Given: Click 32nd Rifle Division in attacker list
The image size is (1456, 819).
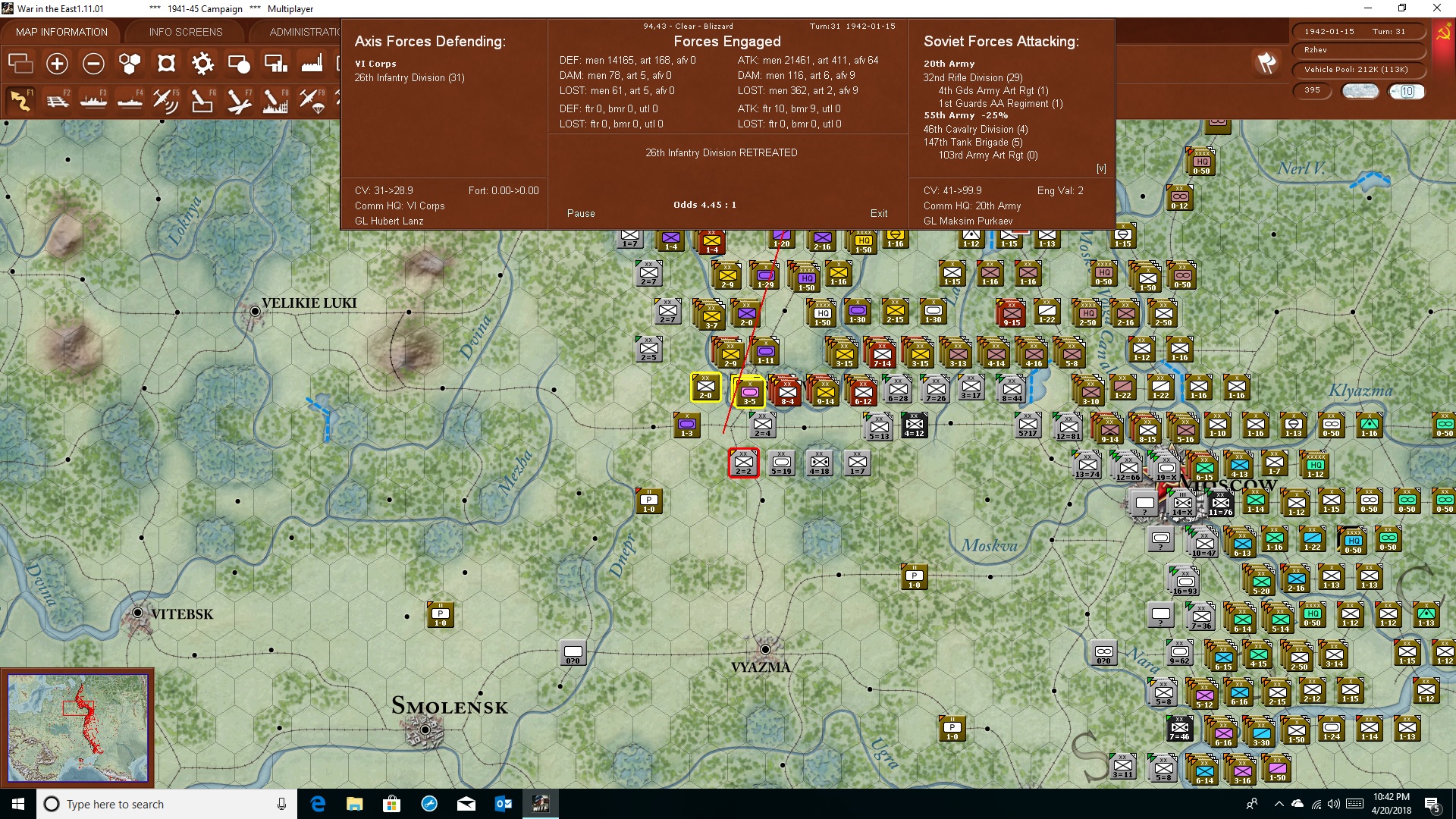Looking at the screenshot, I should pyautogui.click(x=973, y=78).
